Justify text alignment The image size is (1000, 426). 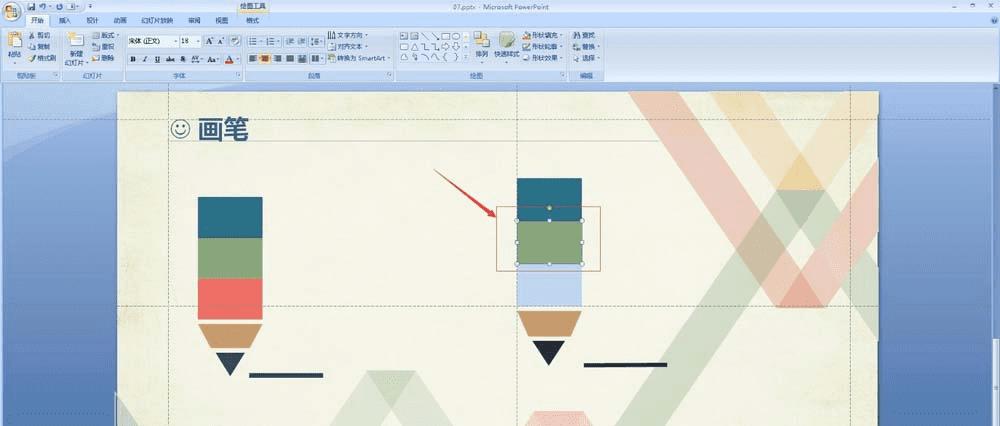pos(290,59)
